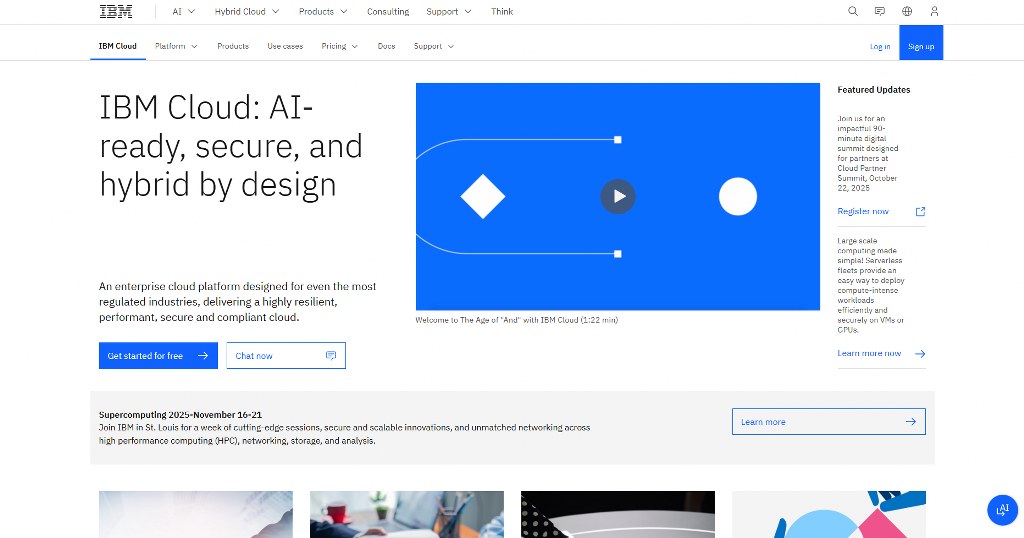Expand the IBM Cloud Support dropdown
The height and width of the screenshot is (538, 1024).
pyautogui.click(x=434, y=46)
